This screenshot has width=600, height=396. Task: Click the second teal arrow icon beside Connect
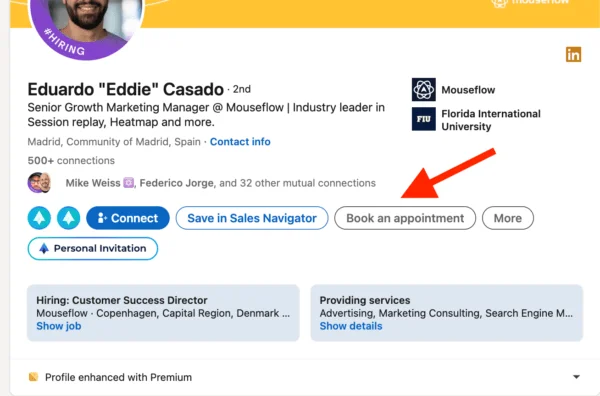pyautogui.click(x=68, y=218)
